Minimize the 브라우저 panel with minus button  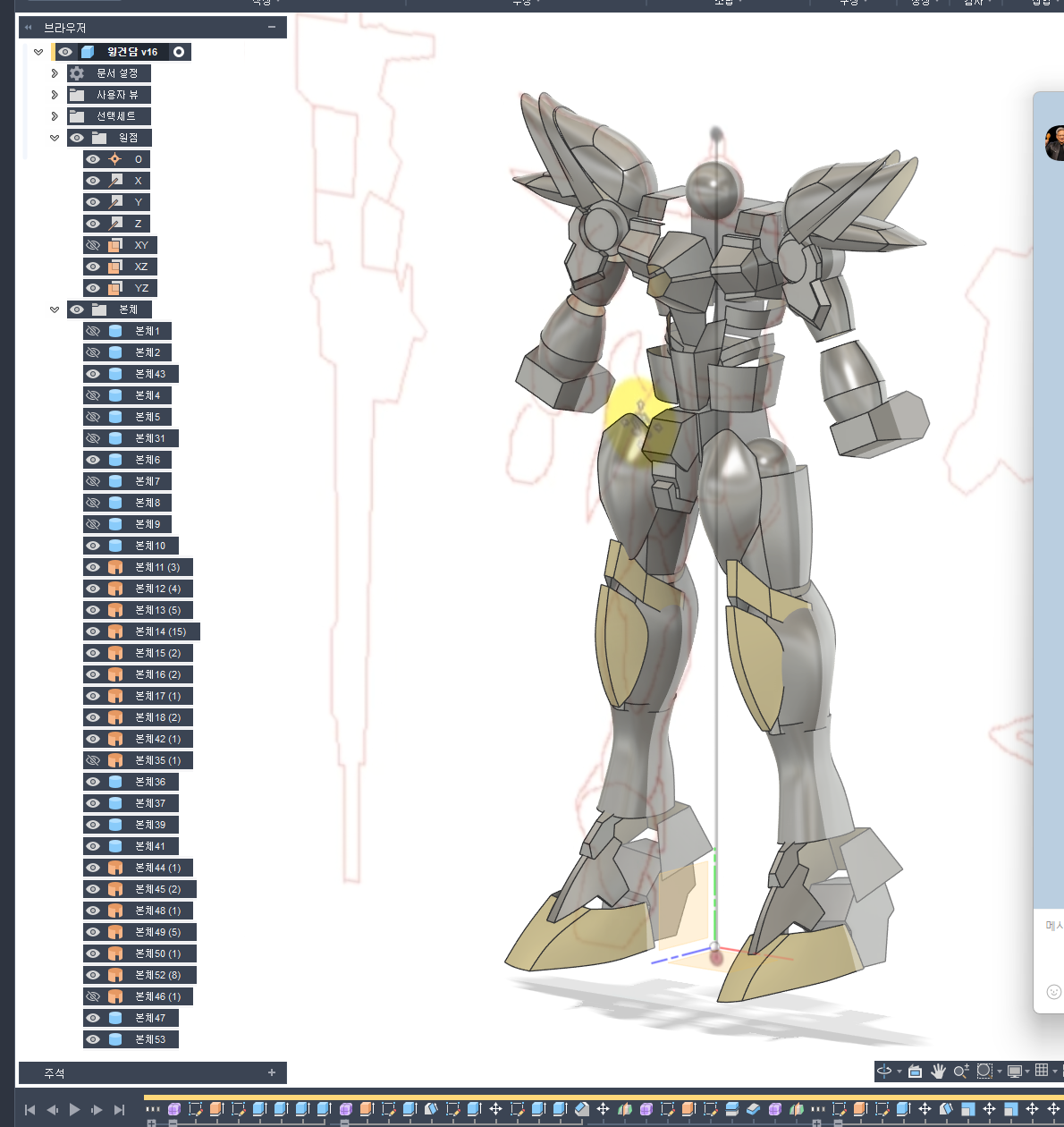point(272,28)
